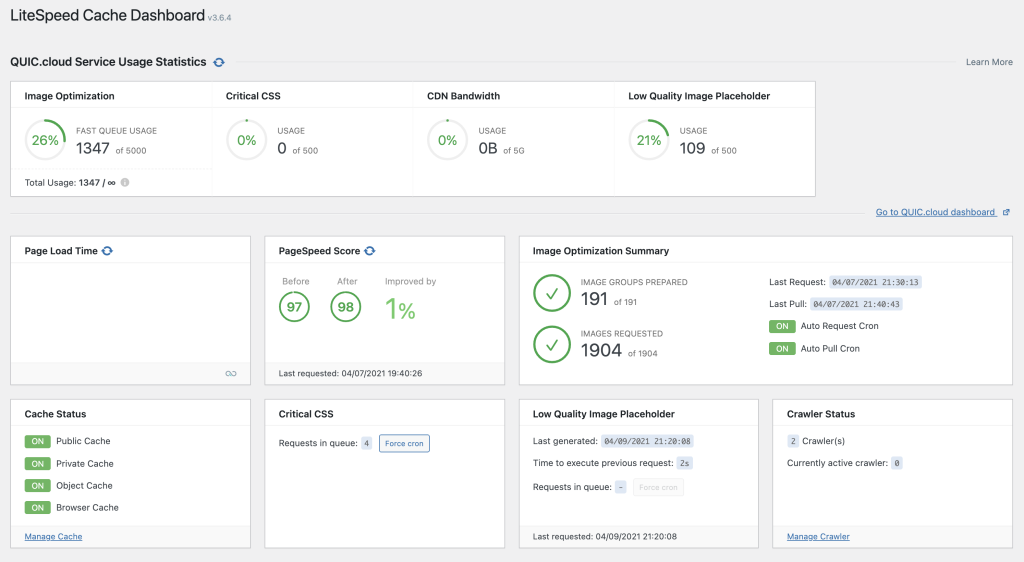The image size is (1024, 562).
Task: Click the 0% CDN Bandwidth usage gauge
Action: pos(447,140)
